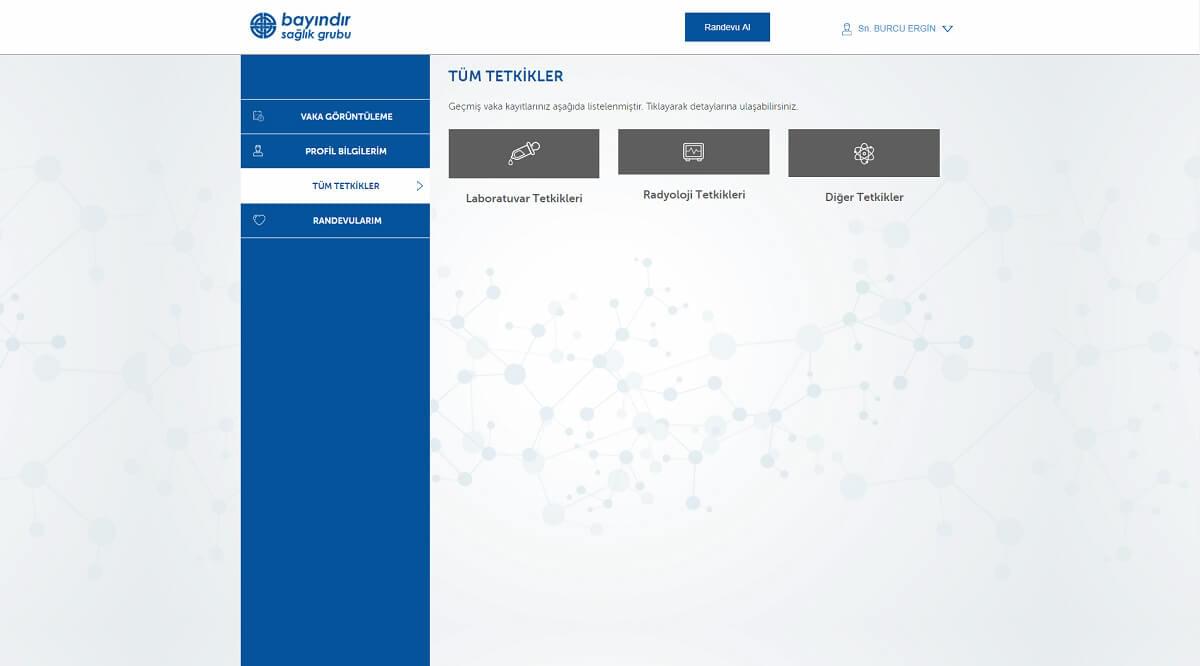1200x666 pixels.
Task: Click the Radyoloji Tetkikleri label
Action: (x=693, y=195)
